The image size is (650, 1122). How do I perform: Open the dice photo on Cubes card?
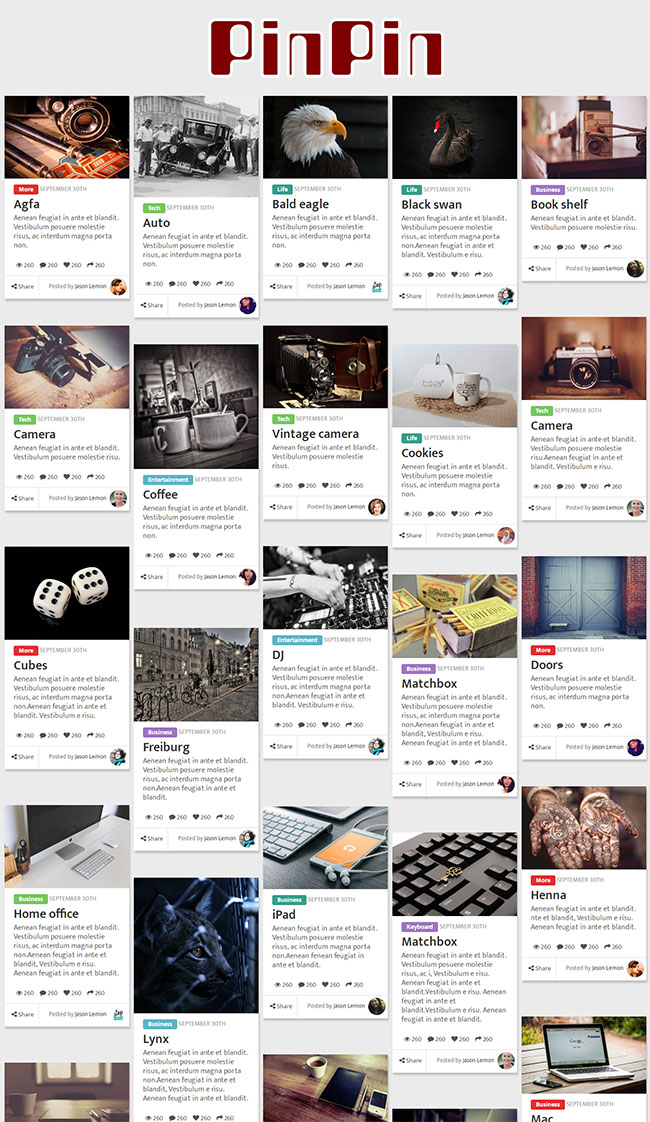(67, 593)
